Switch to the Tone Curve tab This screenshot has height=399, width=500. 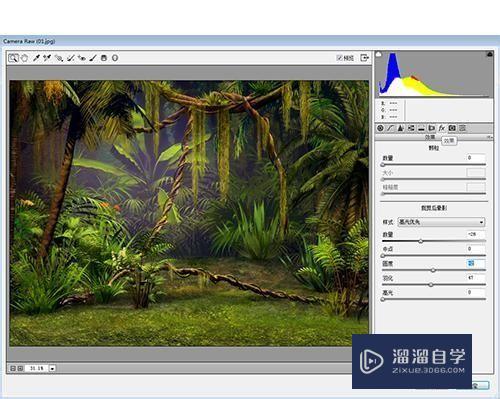click(x=390, y=128)
